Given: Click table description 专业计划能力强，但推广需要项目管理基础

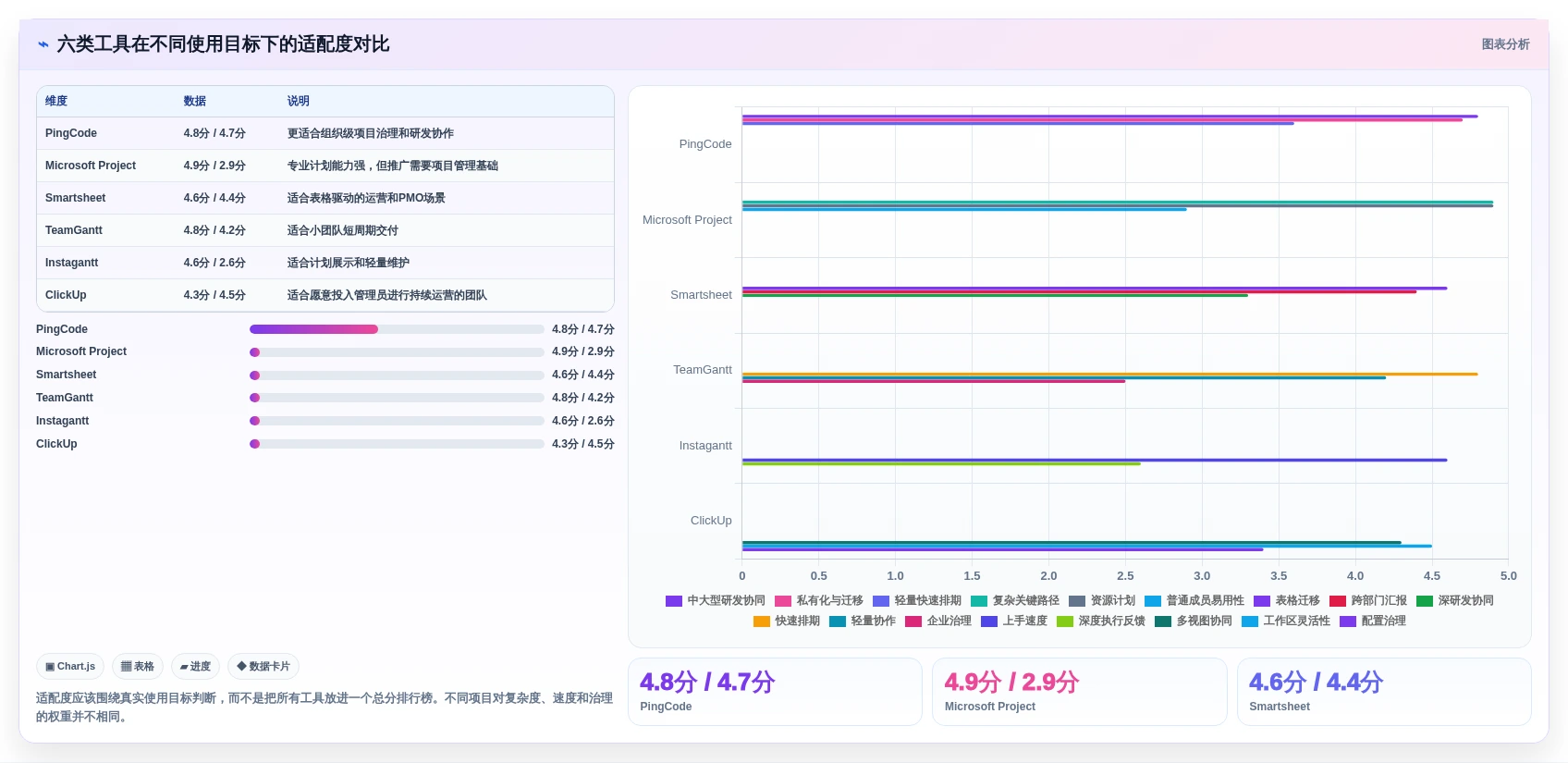Looking at the screenshot, I should (392, 166).
